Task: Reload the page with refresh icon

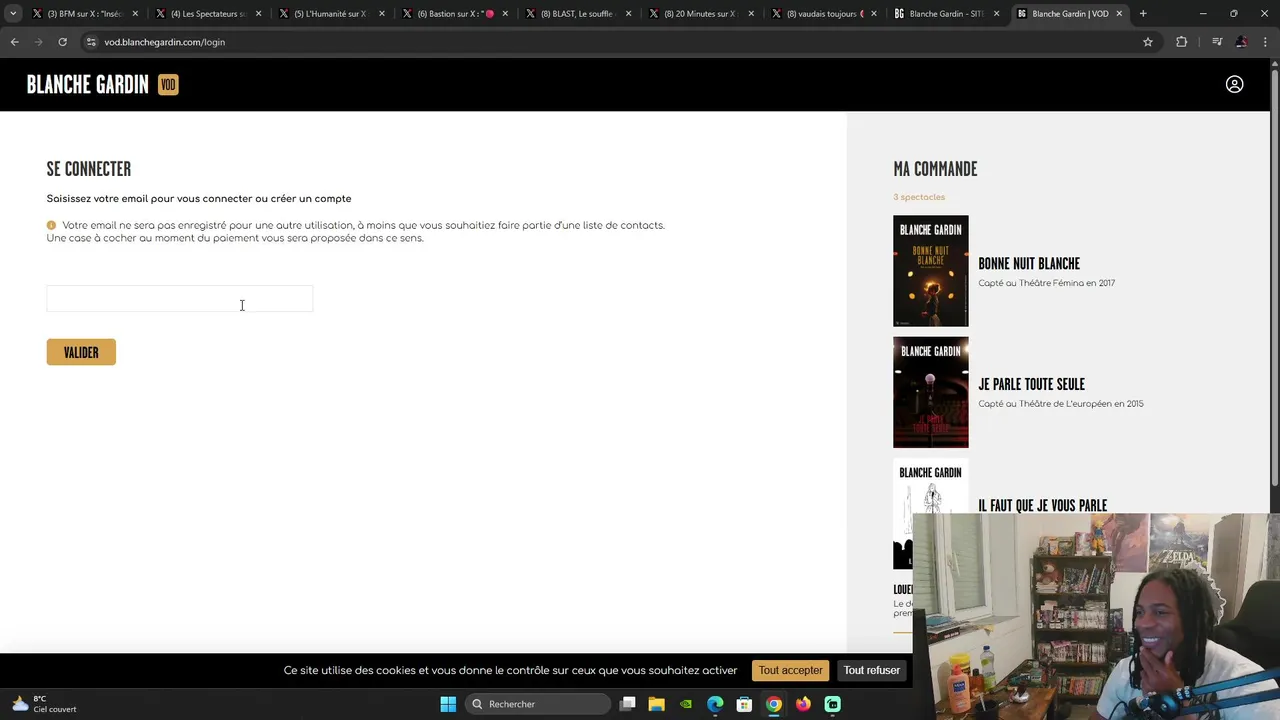Action: (62, 42)
